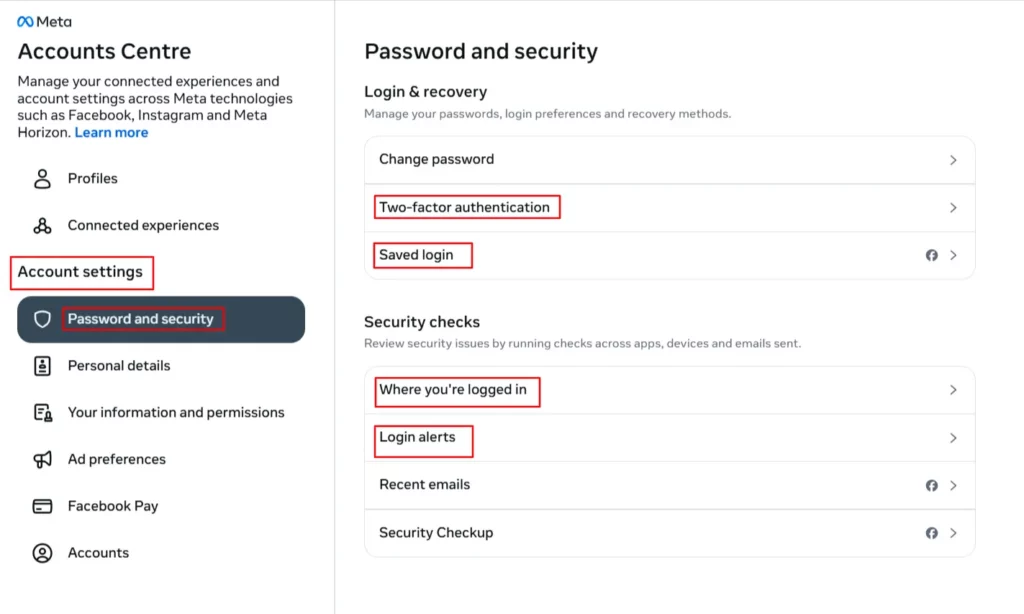Open Security Checkup
1024x614 pixels.
670,533
